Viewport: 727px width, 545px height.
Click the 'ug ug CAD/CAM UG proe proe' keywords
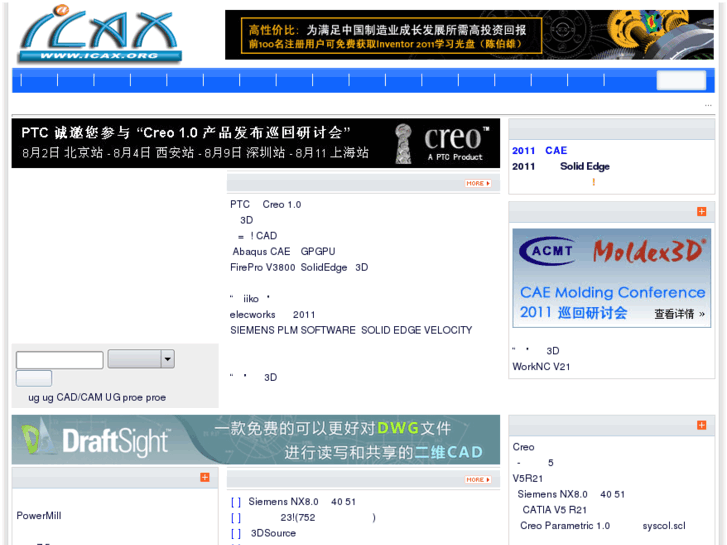[97, 398]
